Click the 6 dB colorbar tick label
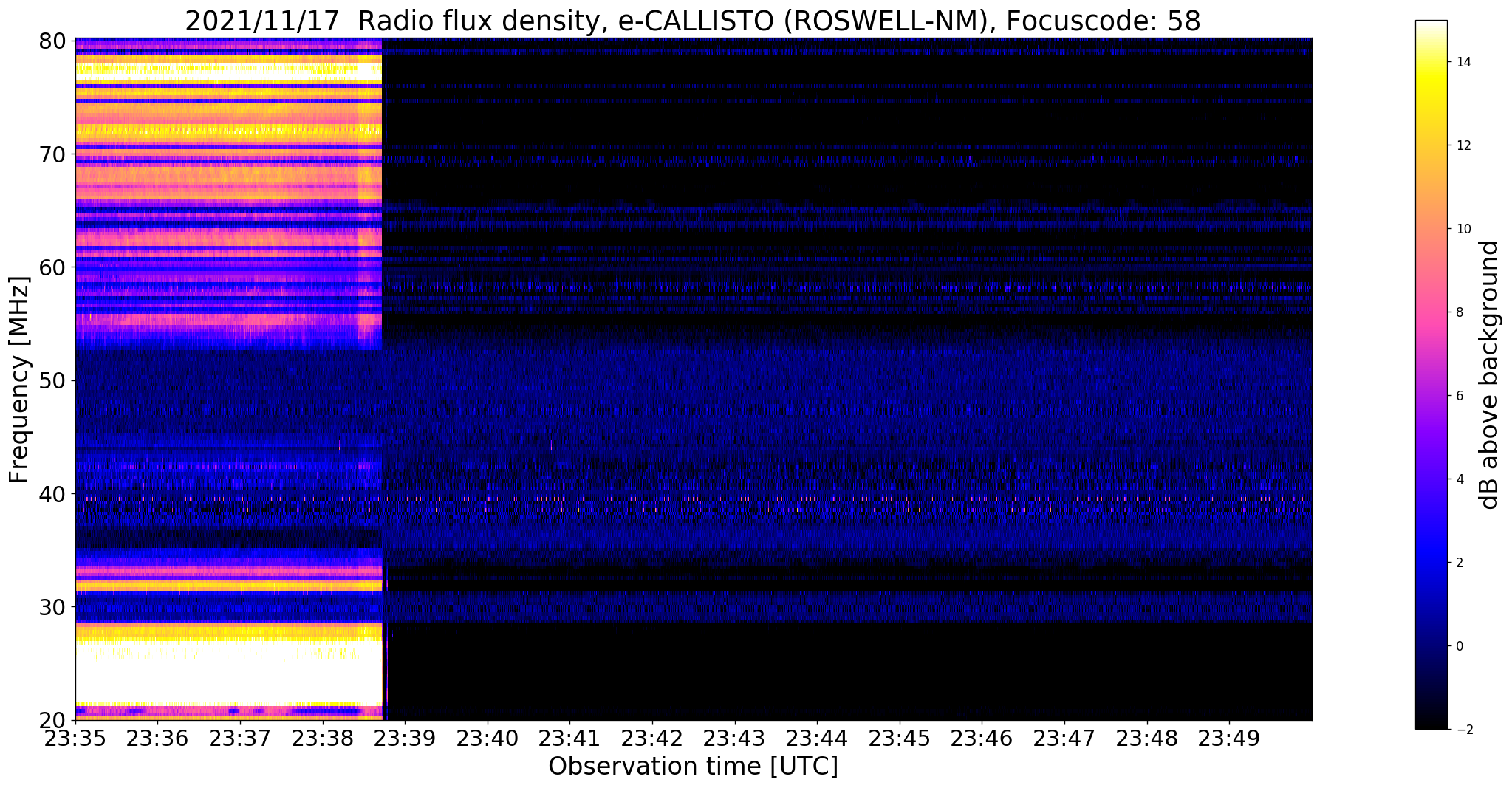The width and height of the screenshot is (1512, 788). (x=1459, y=396)
